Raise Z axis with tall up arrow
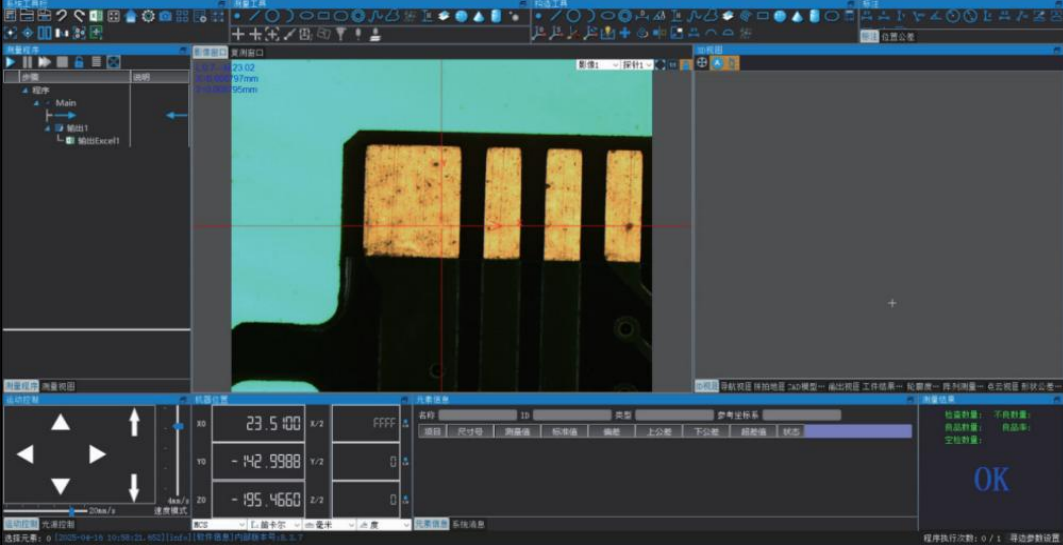The image size is (1063, 545). point(134,422)
